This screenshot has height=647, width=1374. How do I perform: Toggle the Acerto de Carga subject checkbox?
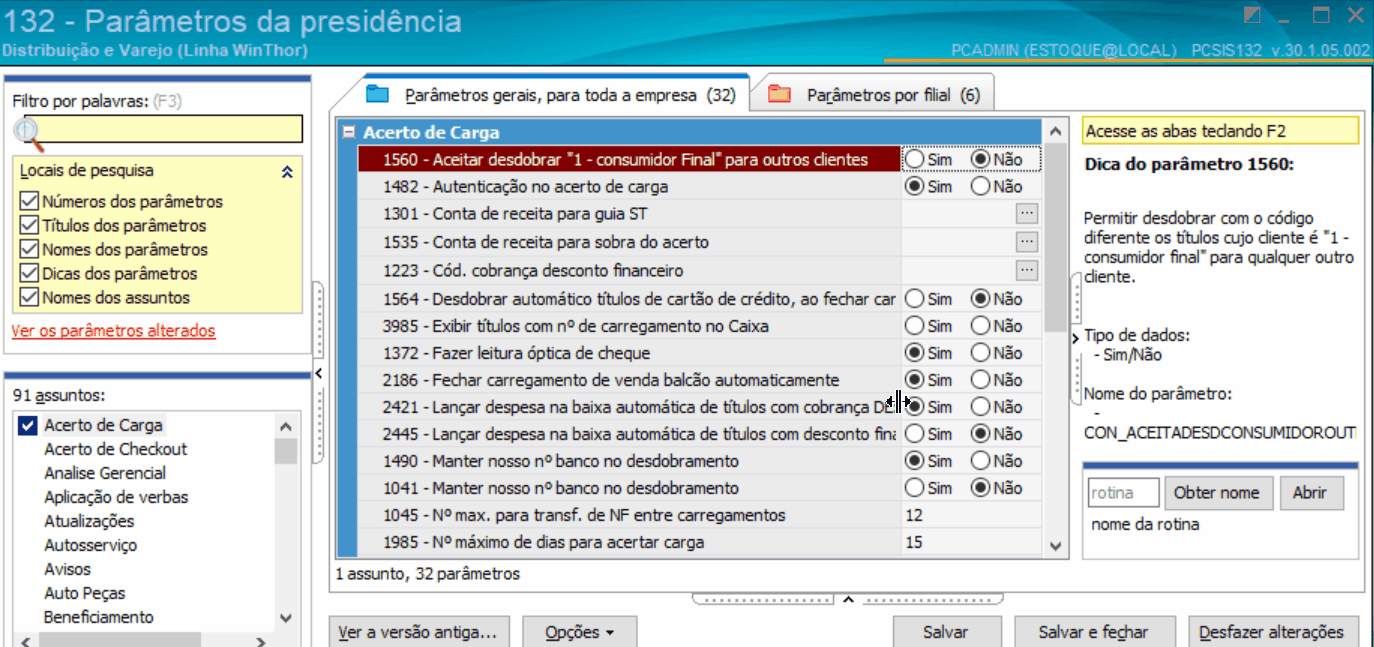28,426
